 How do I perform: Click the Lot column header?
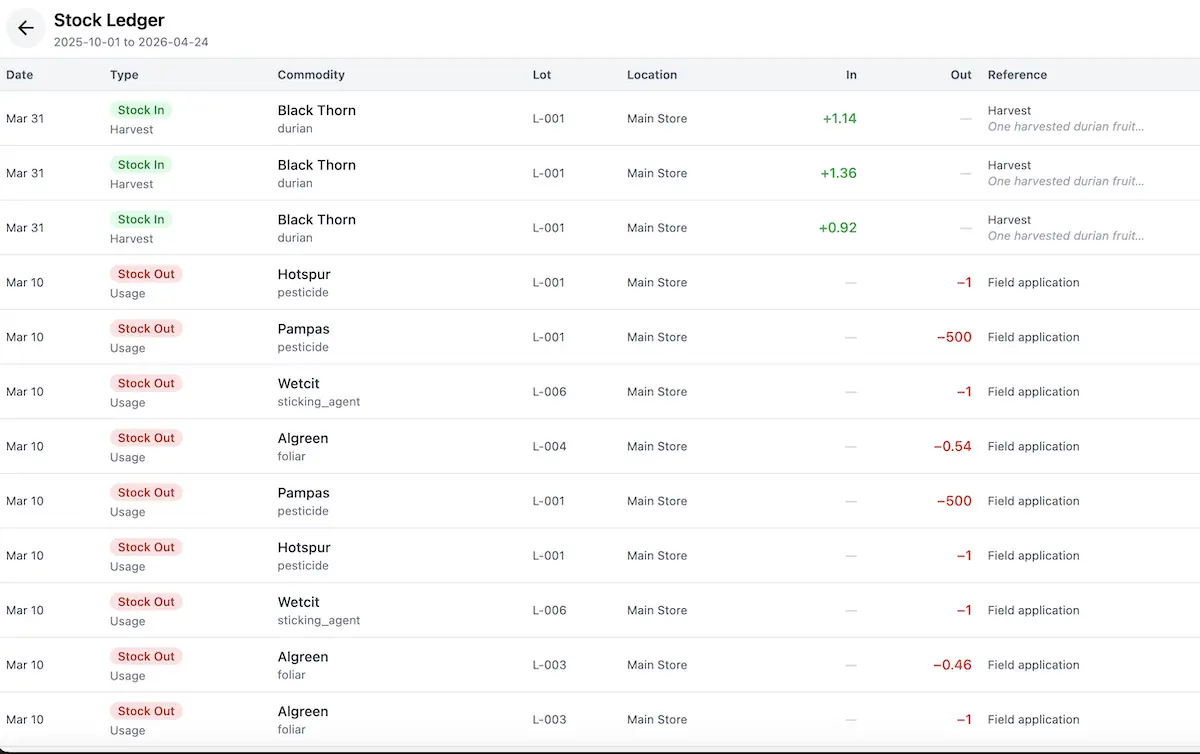[542, 75]
